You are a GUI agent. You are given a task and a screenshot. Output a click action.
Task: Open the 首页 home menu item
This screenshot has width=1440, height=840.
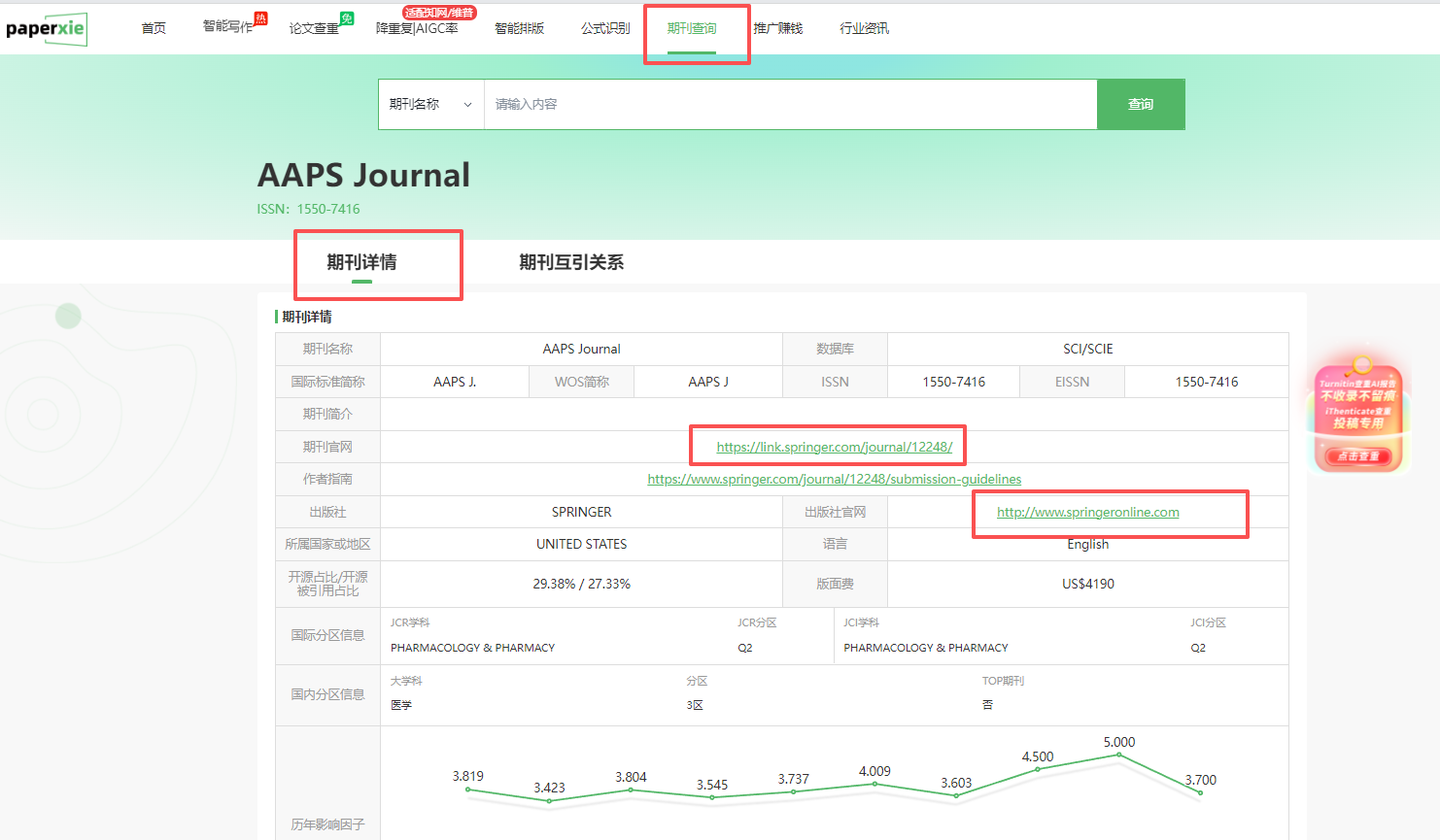(x=154, y=28)
